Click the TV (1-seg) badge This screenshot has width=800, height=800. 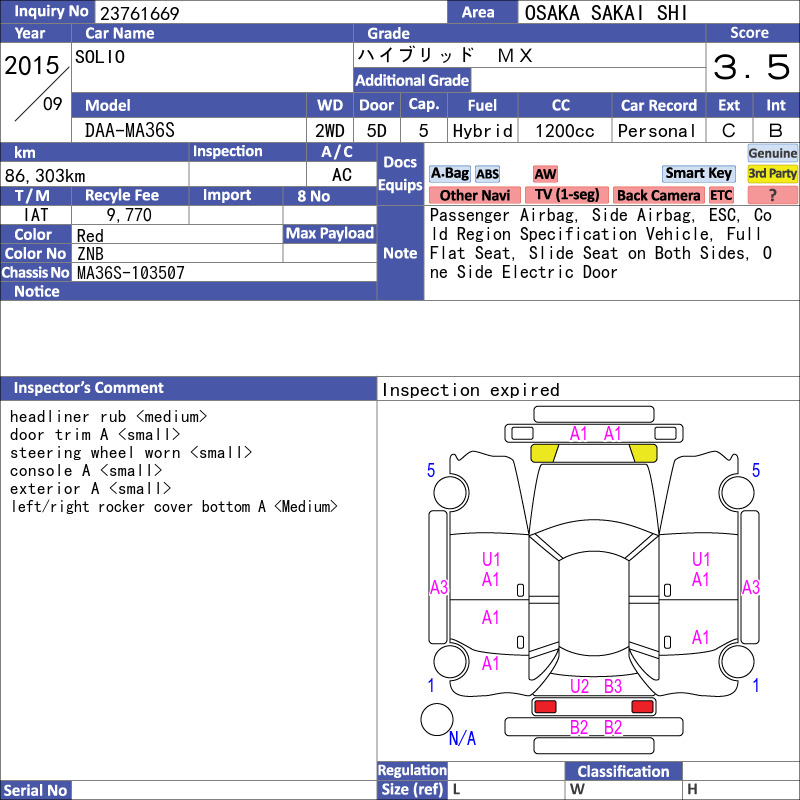(x=567, y=195)
